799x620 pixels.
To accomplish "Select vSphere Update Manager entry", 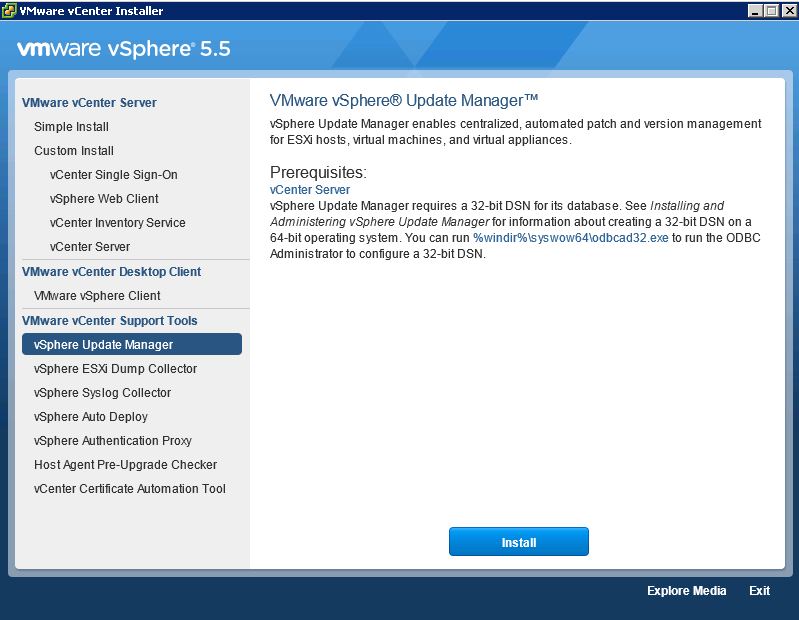I will (x=132, y=344).
